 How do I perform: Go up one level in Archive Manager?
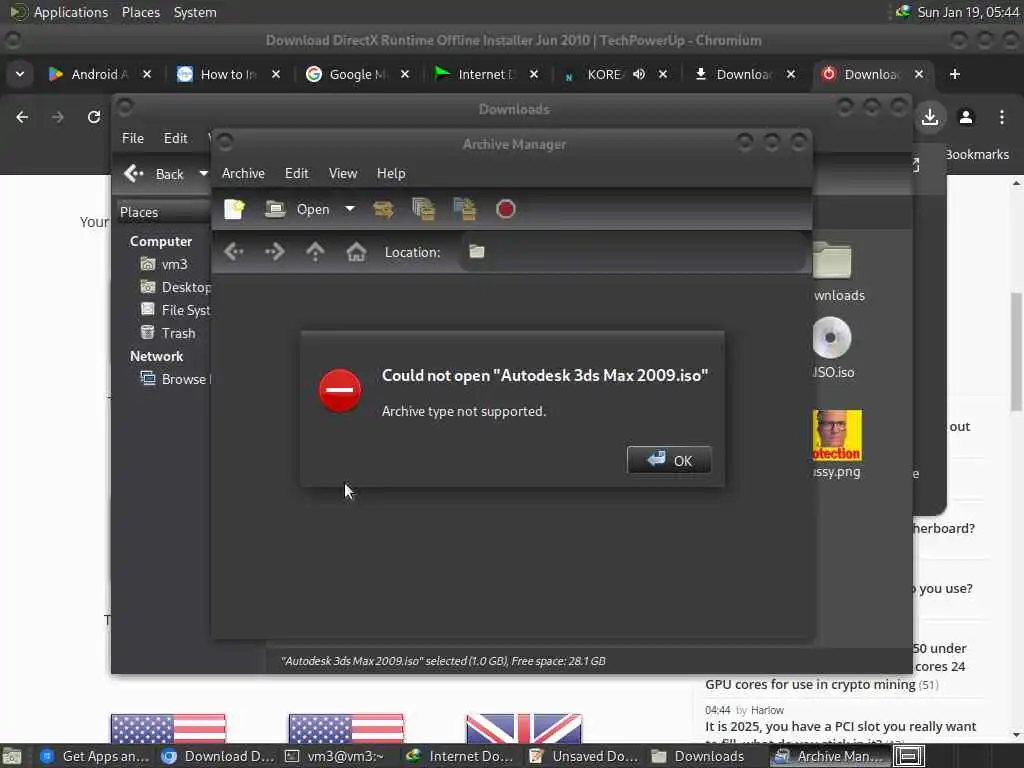tap(315, 251)
